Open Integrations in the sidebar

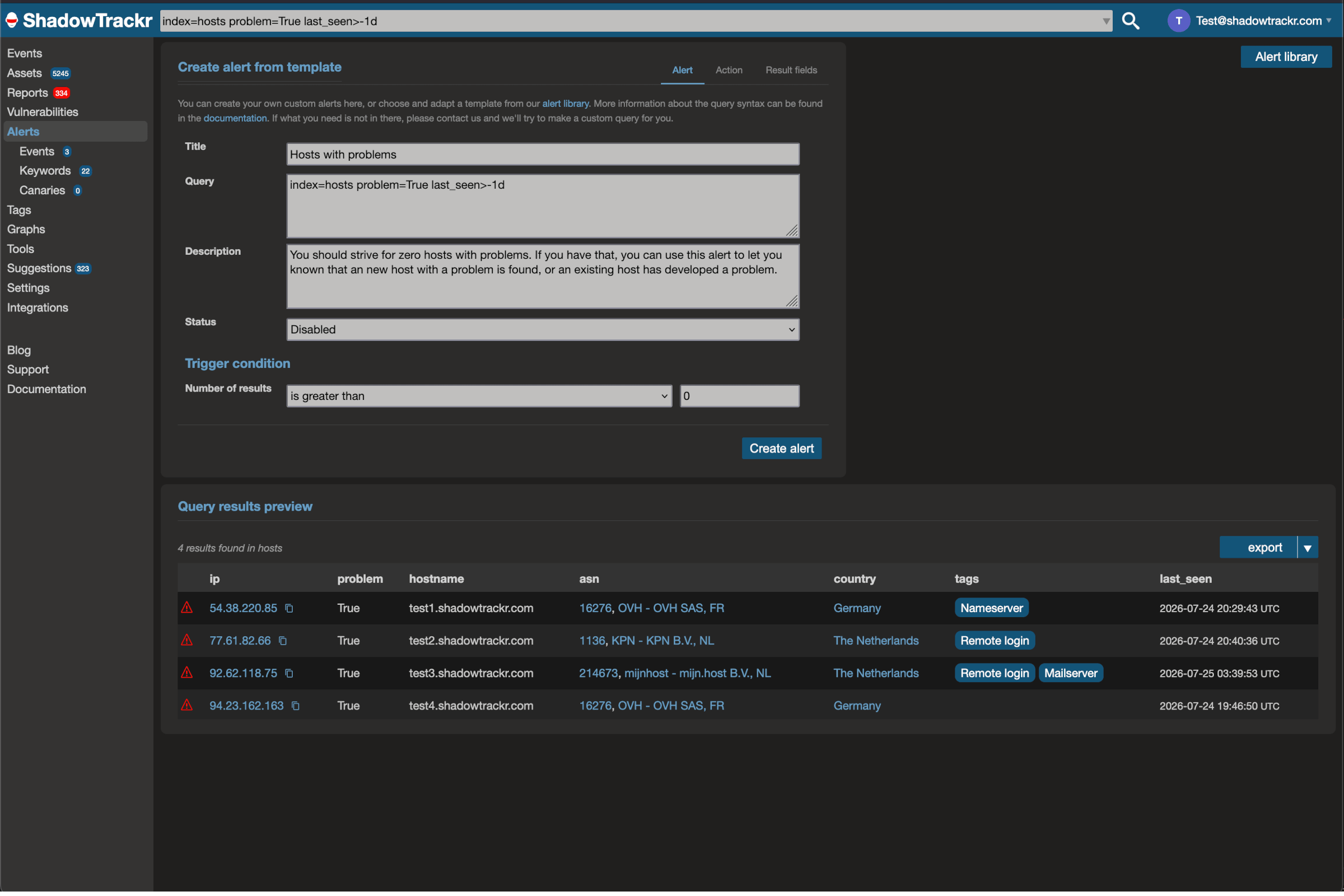click(x=38, y=308)
